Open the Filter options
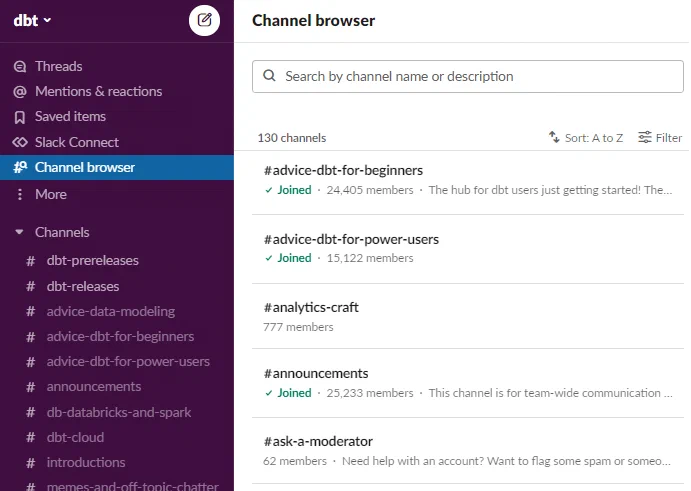The width and height of the screenshot is (691, 491). pos(660,138)
